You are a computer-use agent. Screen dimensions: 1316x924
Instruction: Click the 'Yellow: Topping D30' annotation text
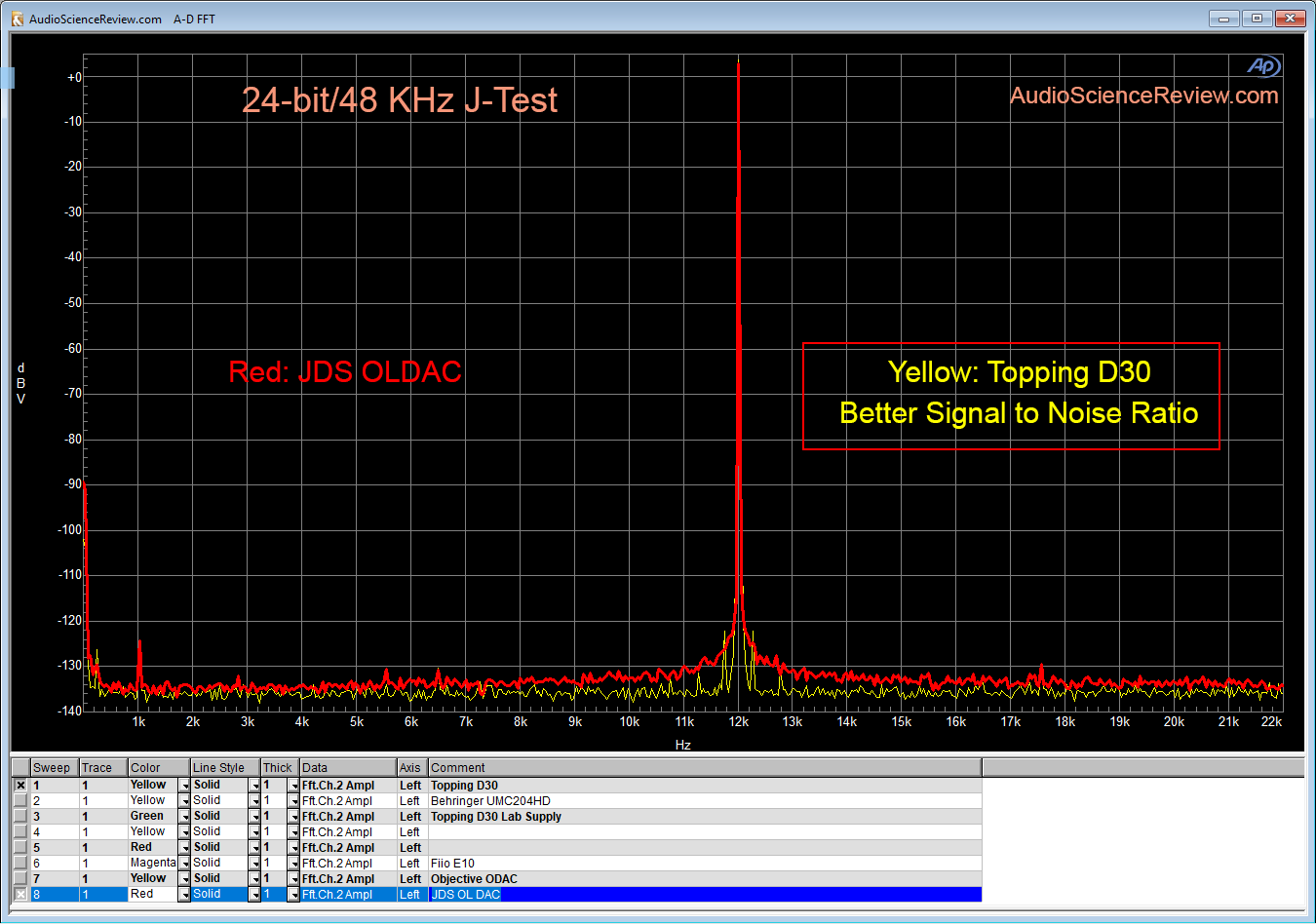(x=1019, y=372)
